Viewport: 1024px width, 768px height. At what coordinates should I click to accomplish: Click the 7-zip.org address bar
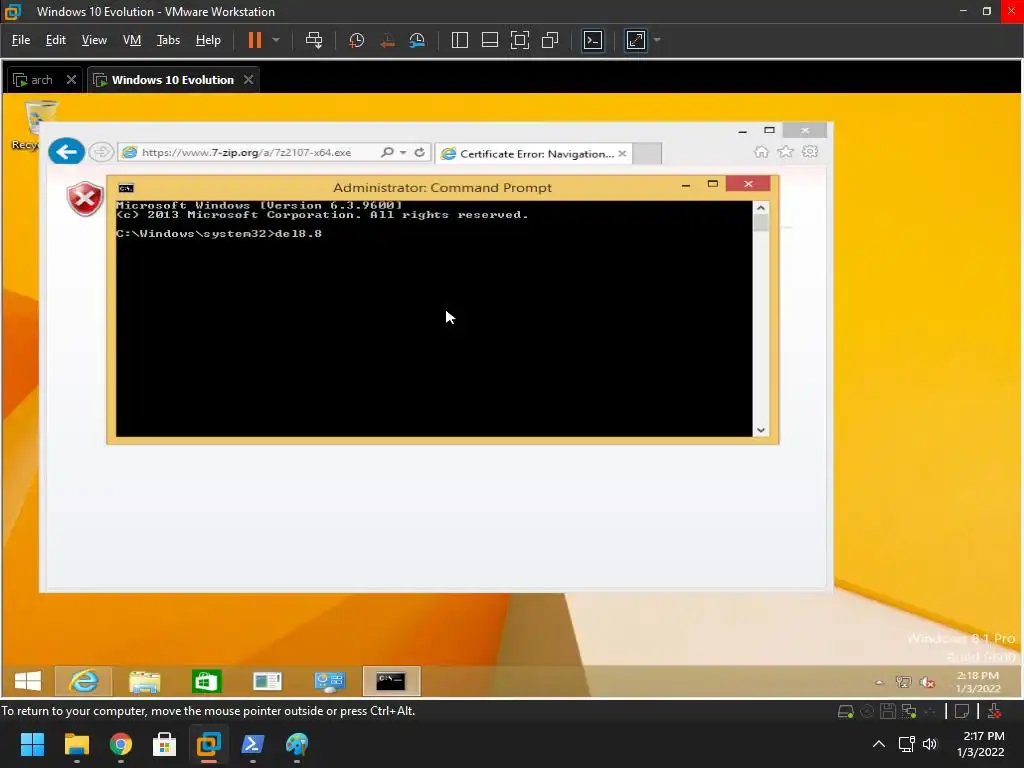pos(246,153)
